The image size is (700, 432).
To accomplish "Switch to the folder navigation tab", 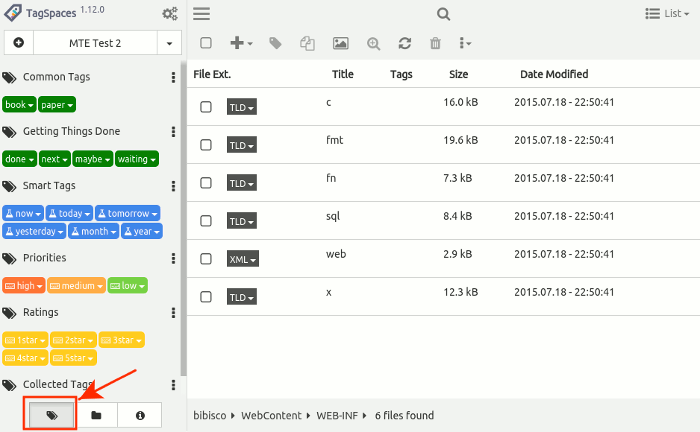I will [x=96, y=415].
